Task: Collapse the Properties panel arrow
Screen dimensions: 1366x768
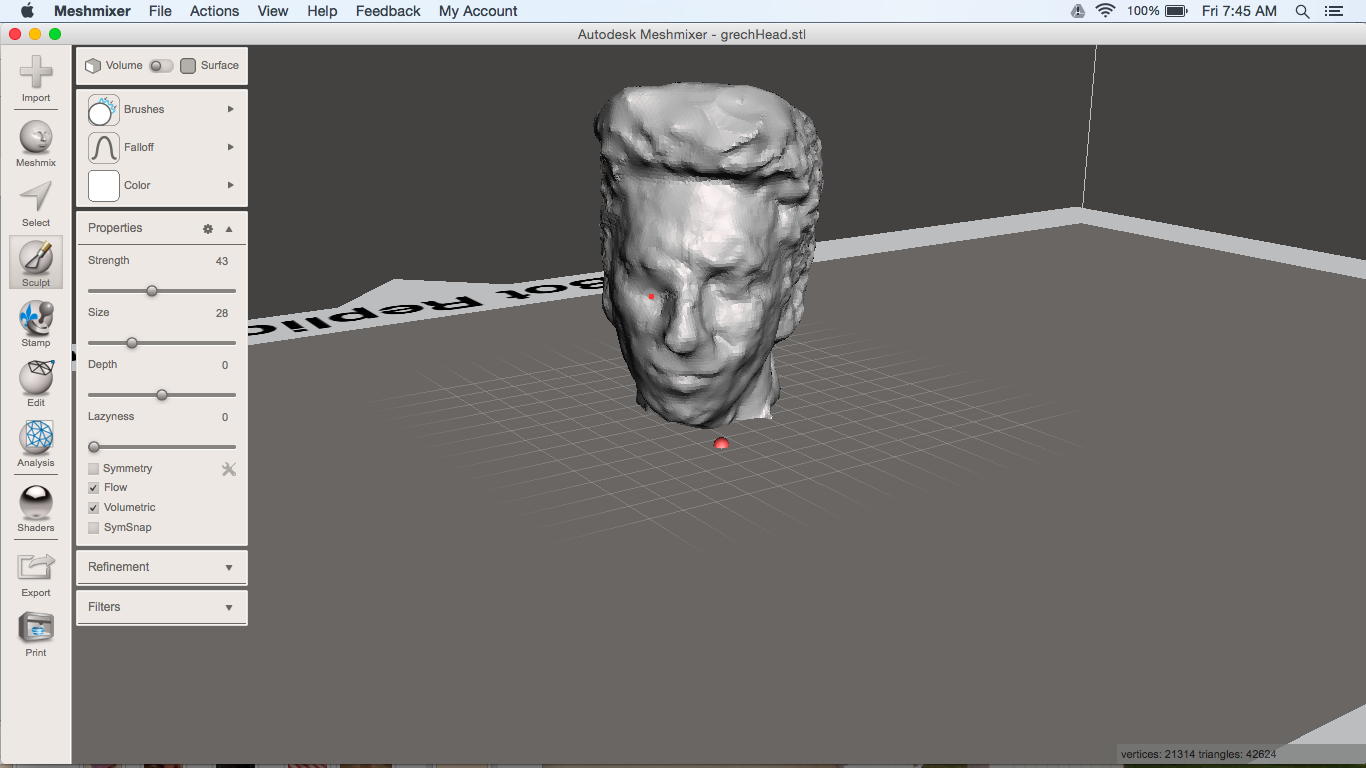Action: coord(229,229)
